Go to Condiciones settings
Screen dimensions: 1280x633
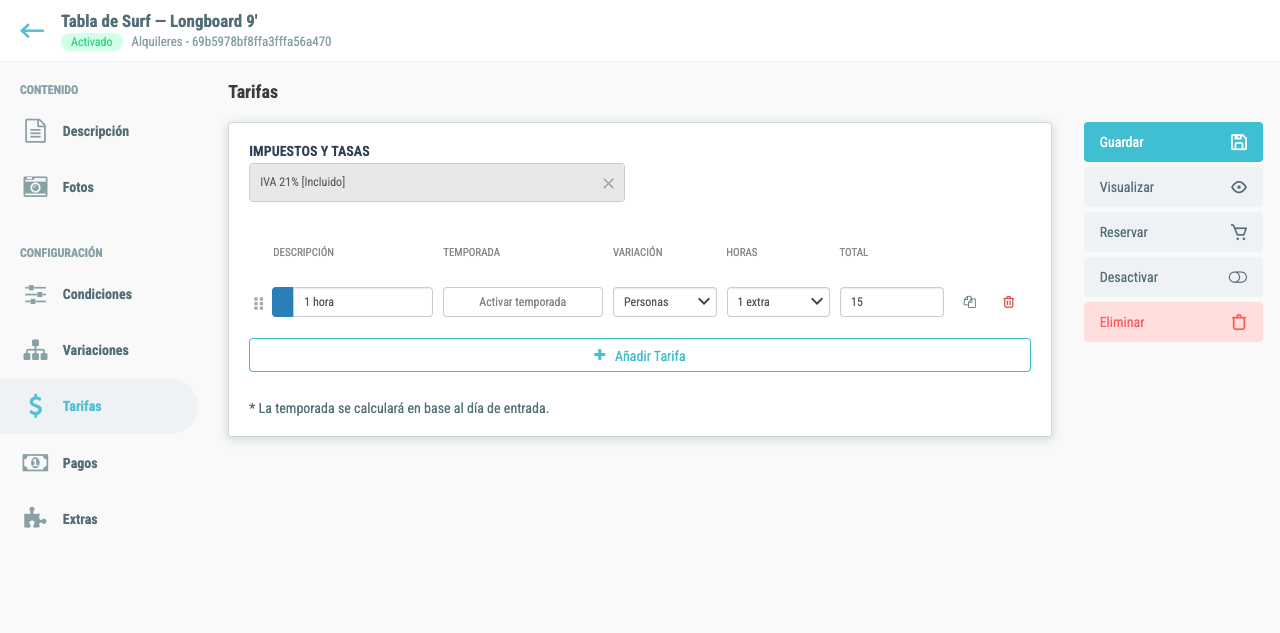(99, 294)
